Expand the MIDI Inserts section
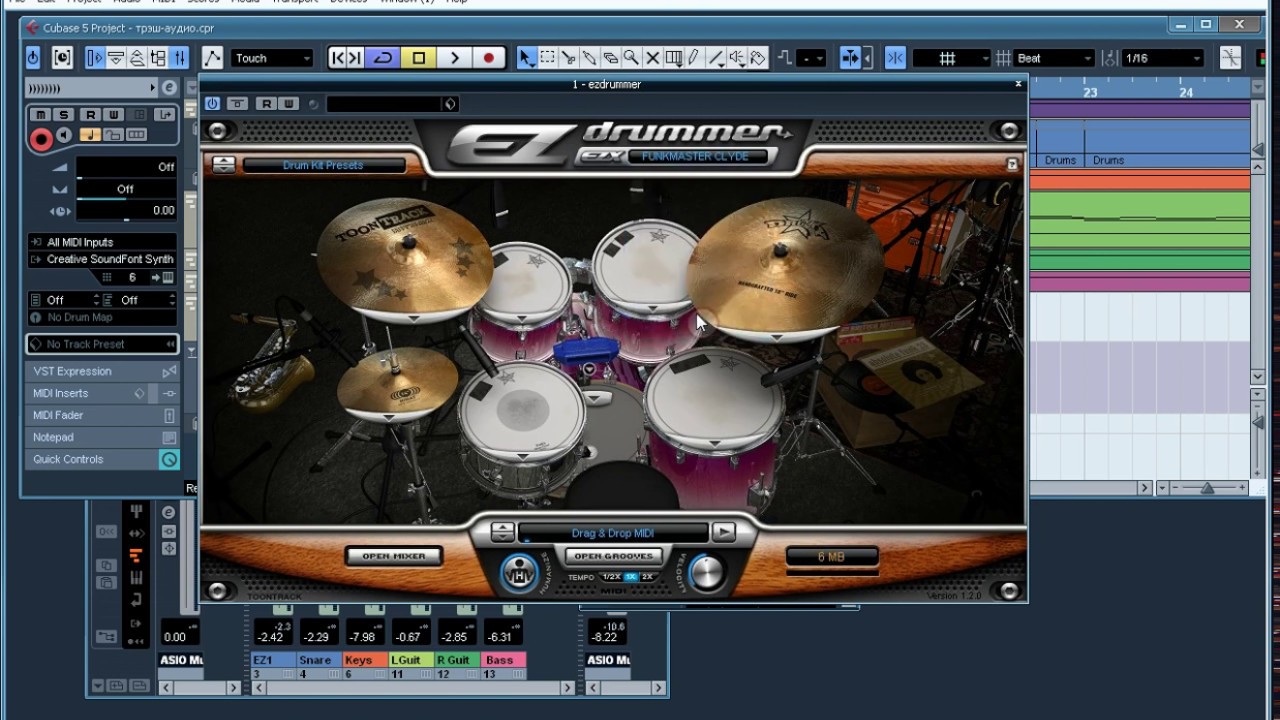Screen dimensions: 1280x720 (102, 393)
